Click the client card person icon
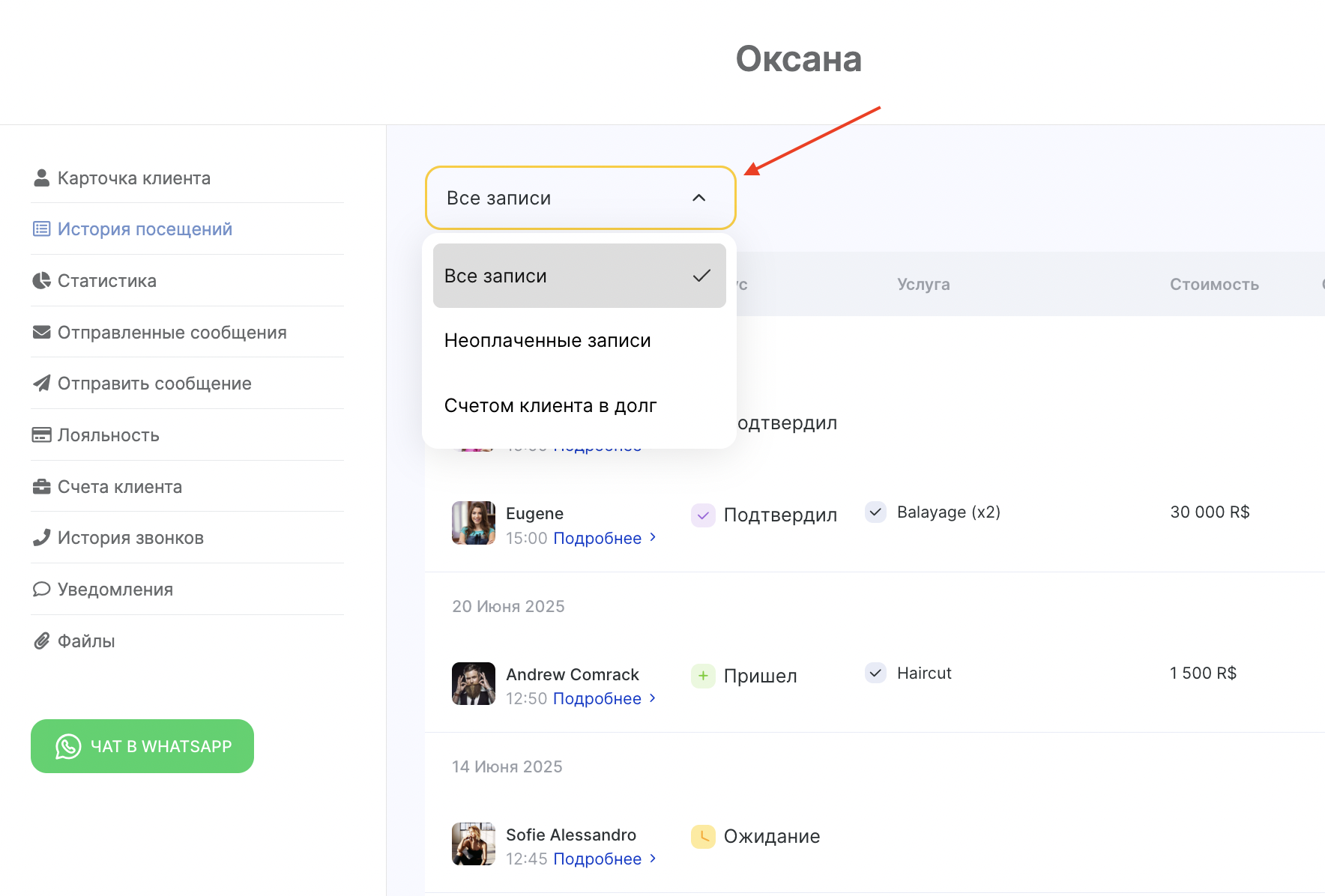 click(42, 178)
